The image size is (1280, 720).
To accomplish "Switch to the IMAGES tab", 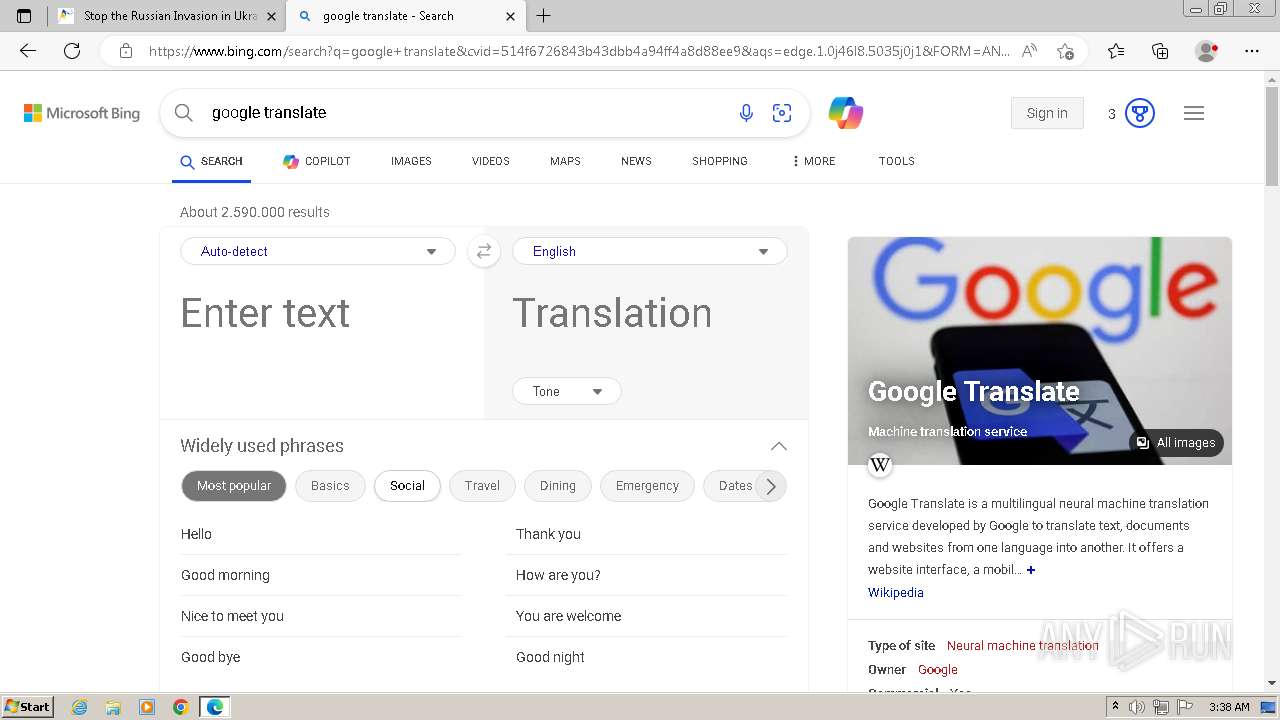I will coord(411,161).
